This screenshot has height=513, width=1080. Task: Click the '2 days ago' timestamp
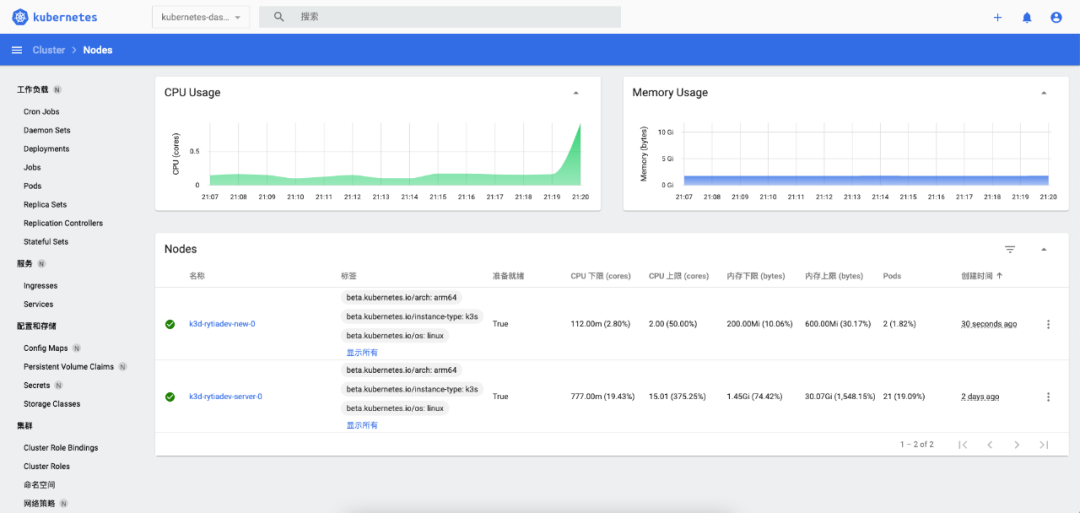point(980,397)
